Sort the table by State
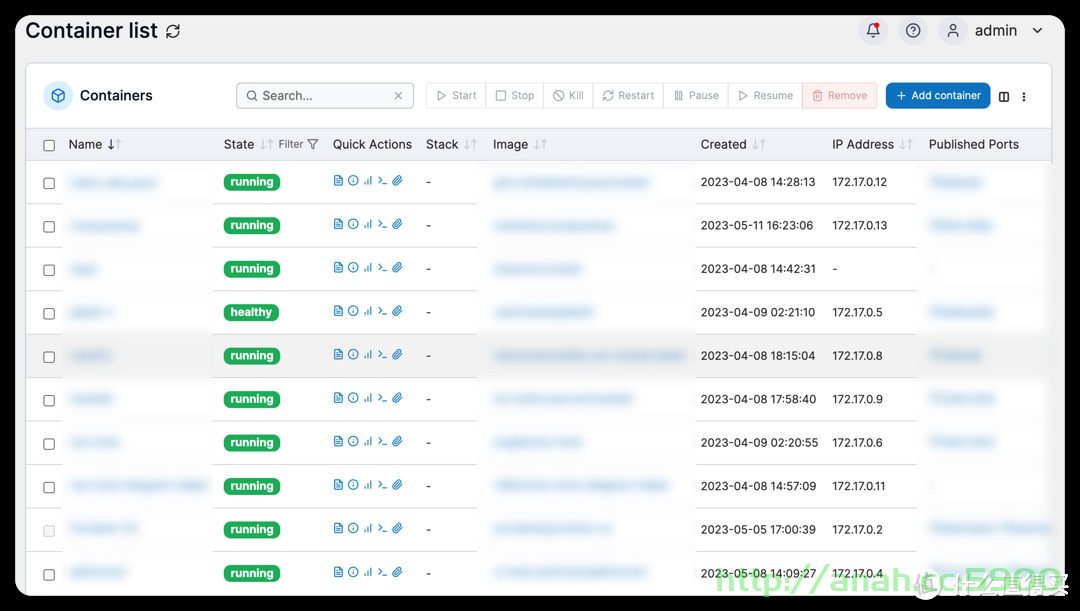This screenshot has height=611, width=1080. (248, 145)
